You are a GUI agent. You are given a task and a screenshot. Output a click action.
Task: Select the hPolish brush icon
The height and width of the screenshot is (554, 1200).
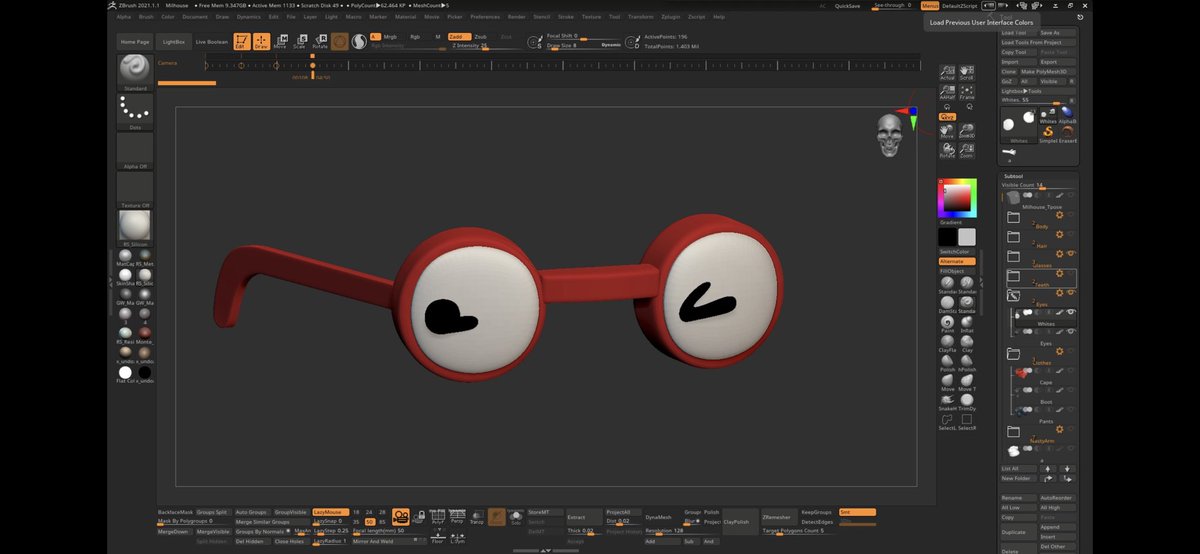pos(967,360)
